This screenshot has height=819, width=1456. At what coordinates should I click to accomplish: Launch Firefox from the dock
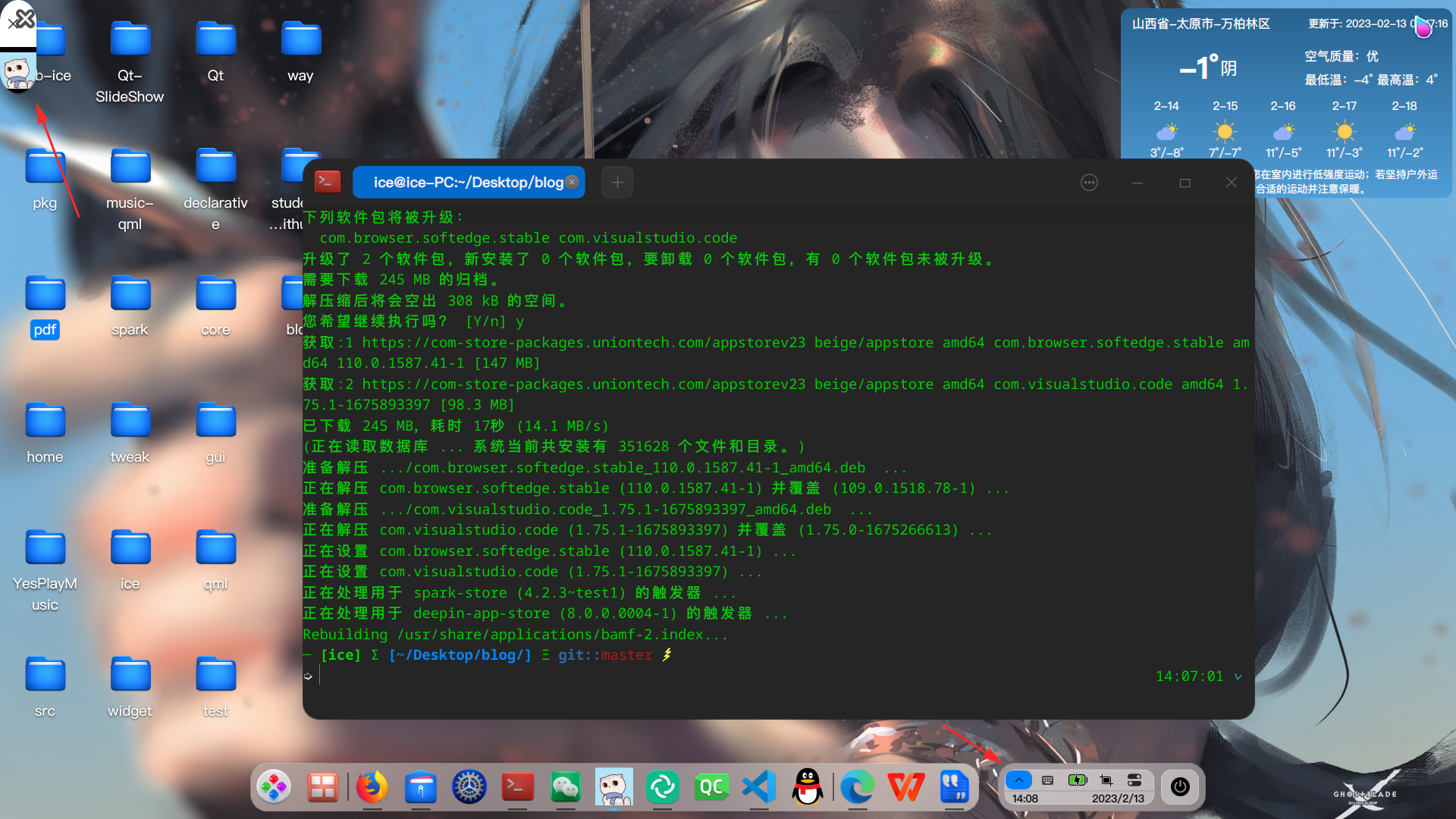371,787
